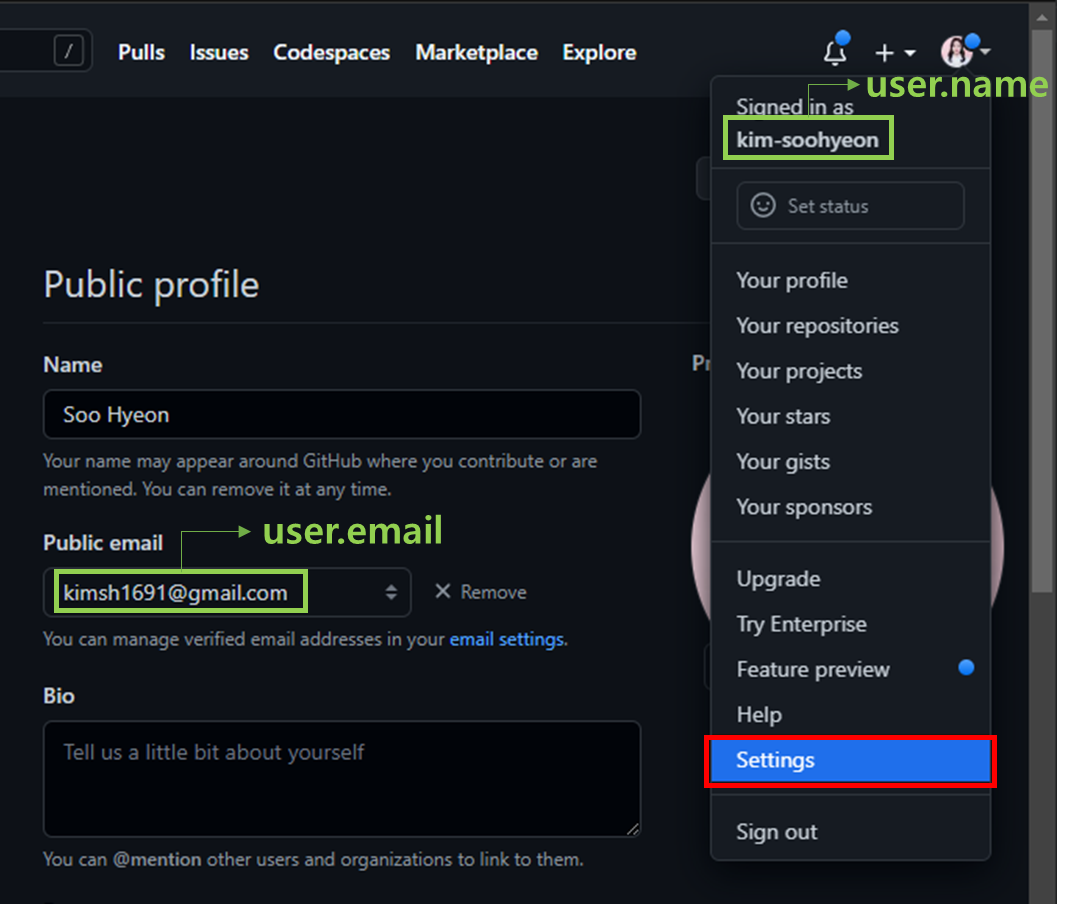
Task: Open Settings from the user menu
Action: click(851, 760)
